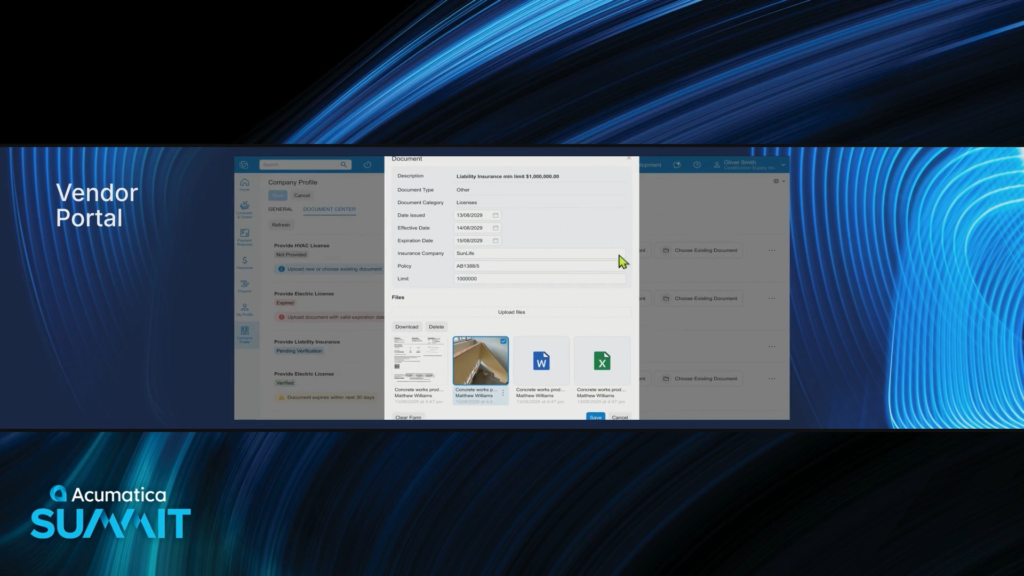Uncheck the selected photo file checkbox
The image size is (1024, 576).
(x=503, y=342)
